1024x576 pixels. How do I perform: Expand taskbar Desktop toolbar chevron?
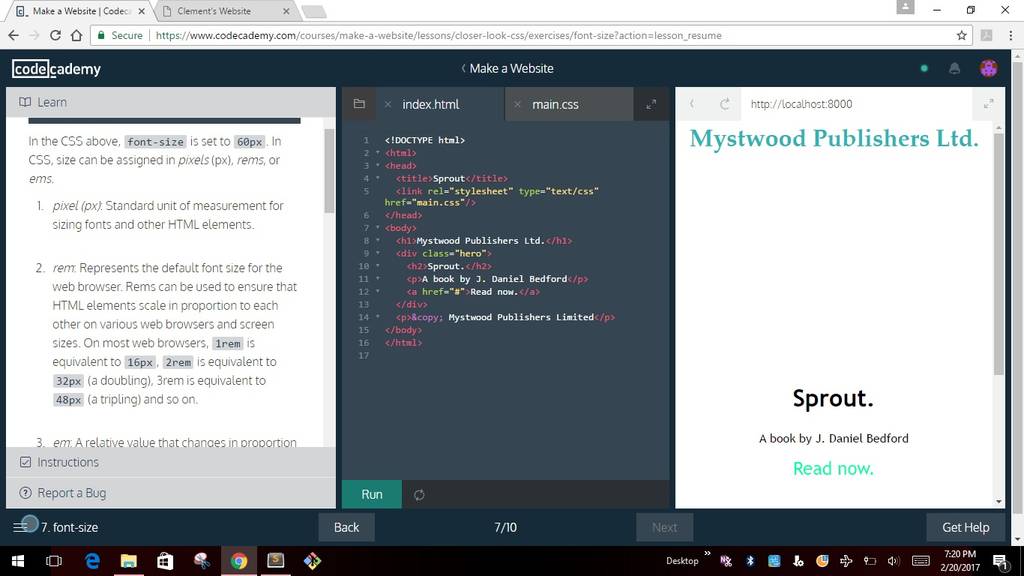[x=707, y=554]
